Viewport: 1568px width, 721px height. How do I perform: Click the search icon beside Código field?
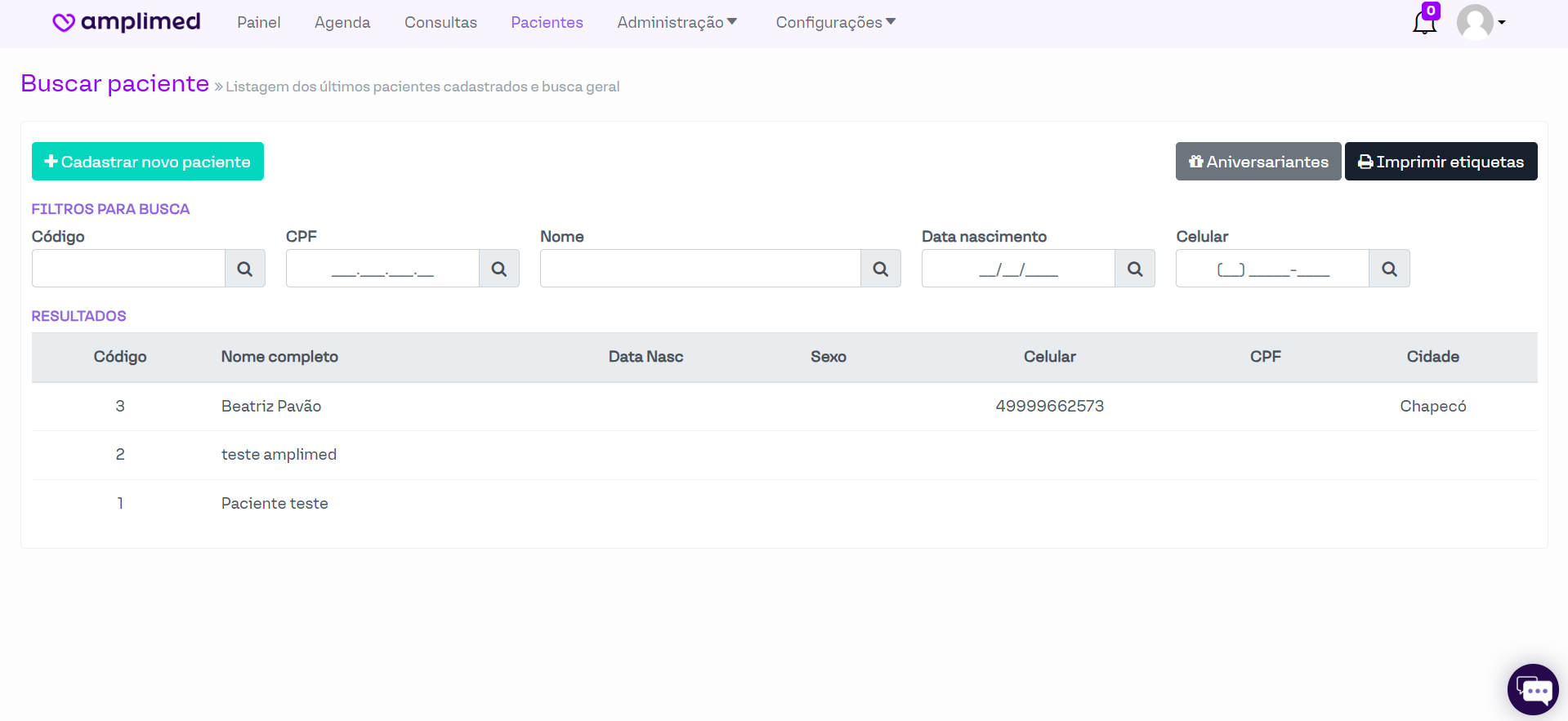coord(244,269)
